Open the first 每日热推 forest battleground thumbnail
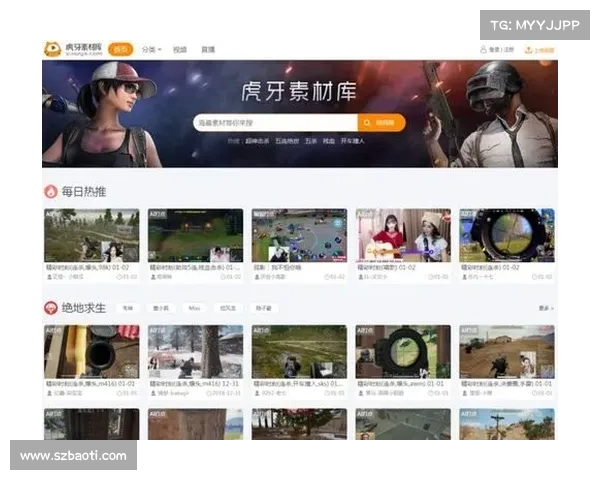This screenshot has height=480, width=600. (92, 235)
